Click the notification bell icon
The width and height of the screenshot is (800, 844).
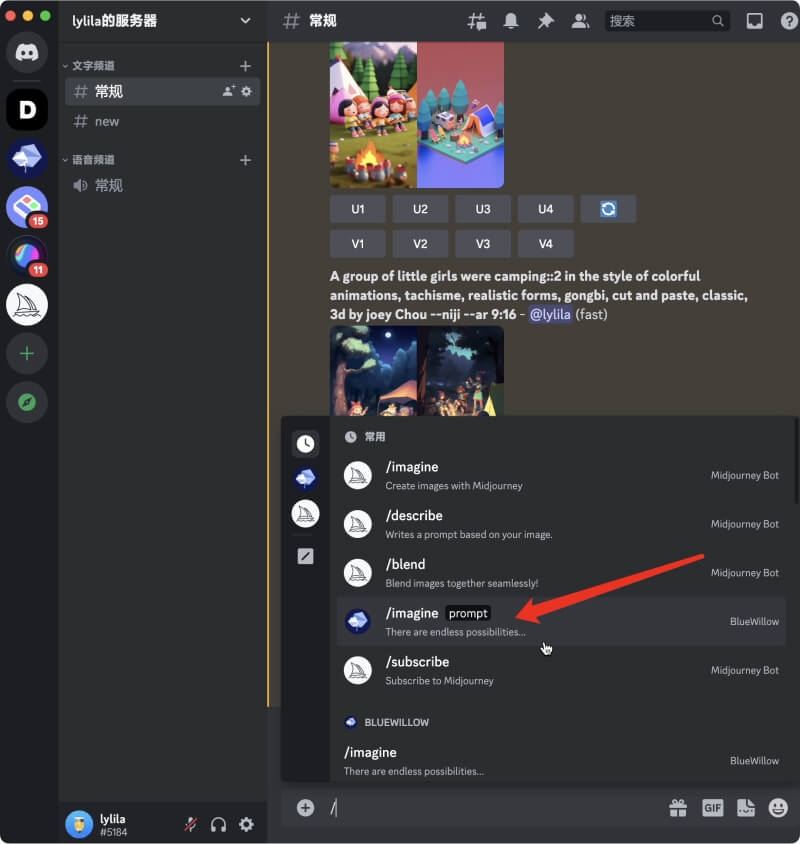(x=511, y=21)
